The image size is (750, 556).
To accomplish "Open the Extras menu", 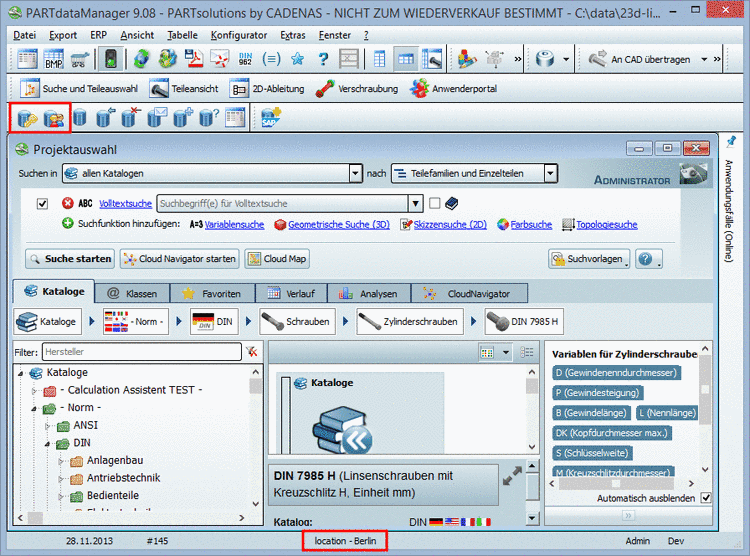I will (293, 35).
